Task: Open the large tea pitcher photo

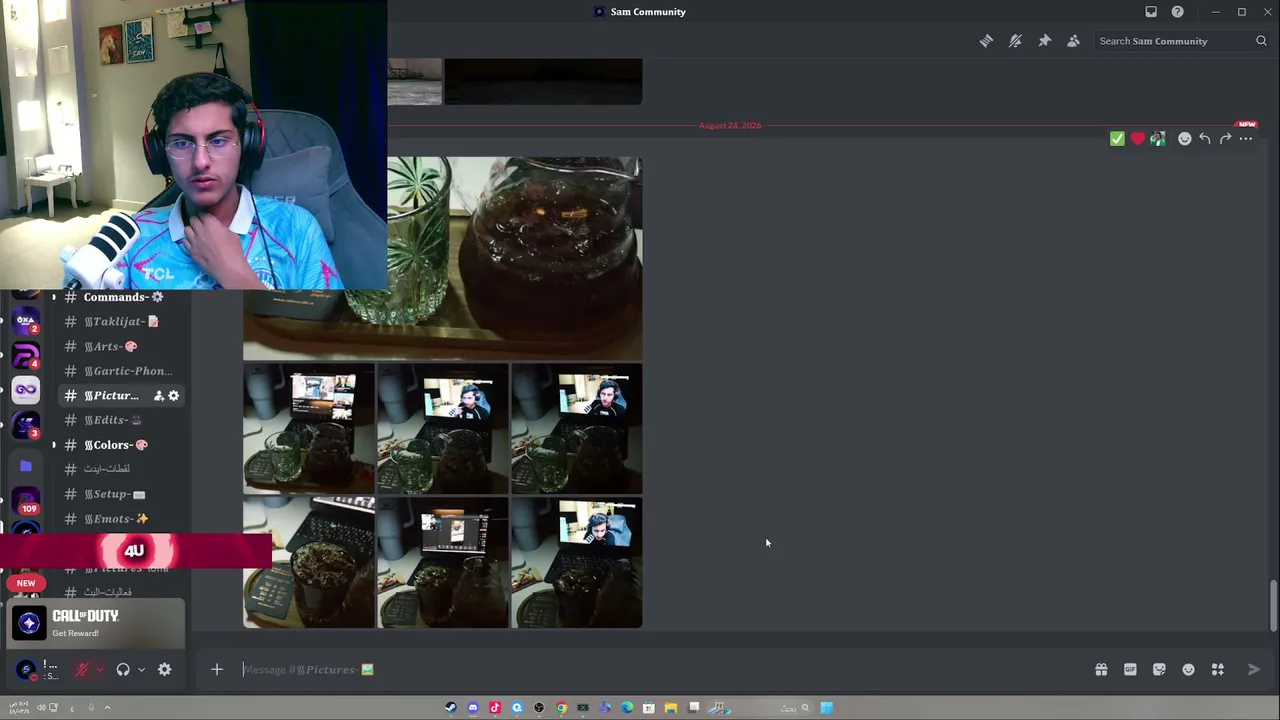Action: tap(515, 258)
